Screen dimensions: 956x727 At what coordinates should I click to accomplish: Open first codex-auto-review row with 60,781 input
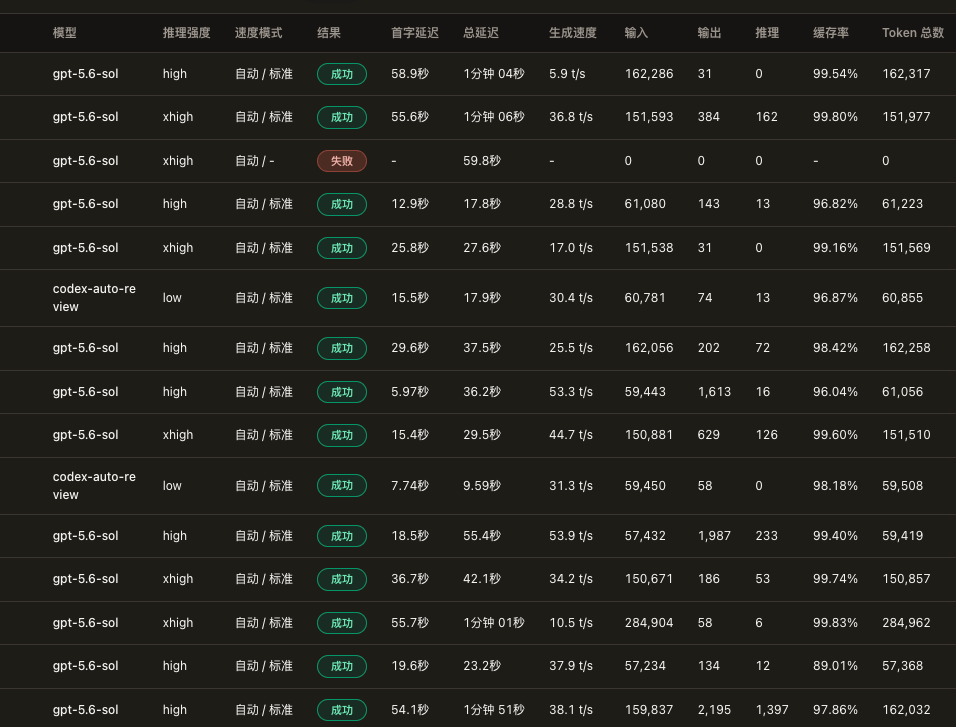point(478,298)
